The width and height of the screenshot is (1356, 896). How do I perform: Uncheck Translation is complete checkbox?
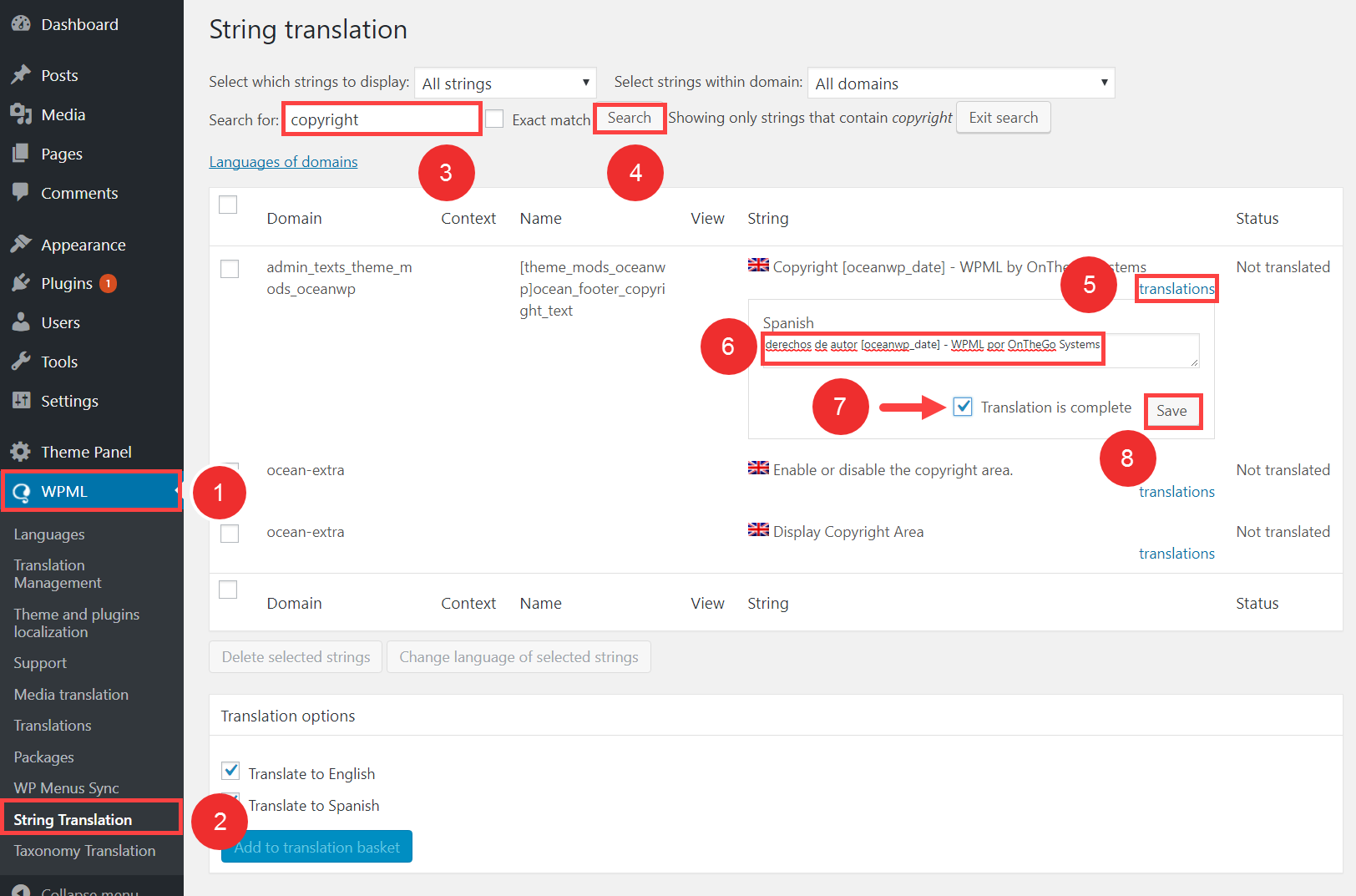963,407
